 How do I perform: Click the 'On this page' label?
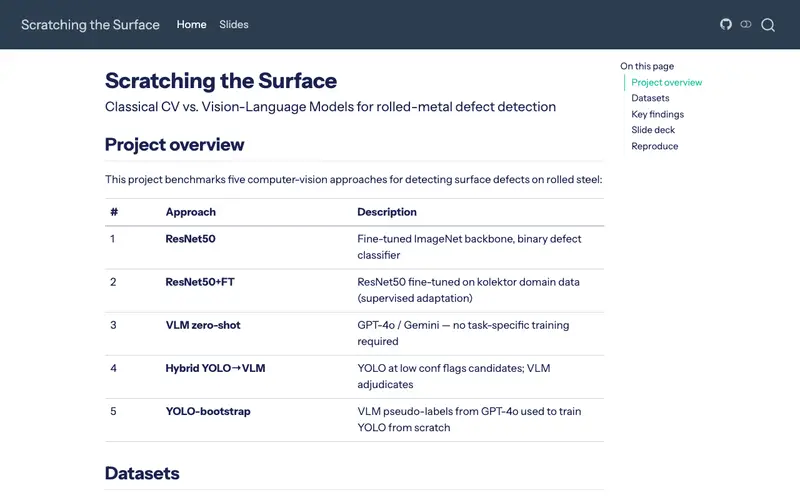pyautogui.click(x=647, y=66)
